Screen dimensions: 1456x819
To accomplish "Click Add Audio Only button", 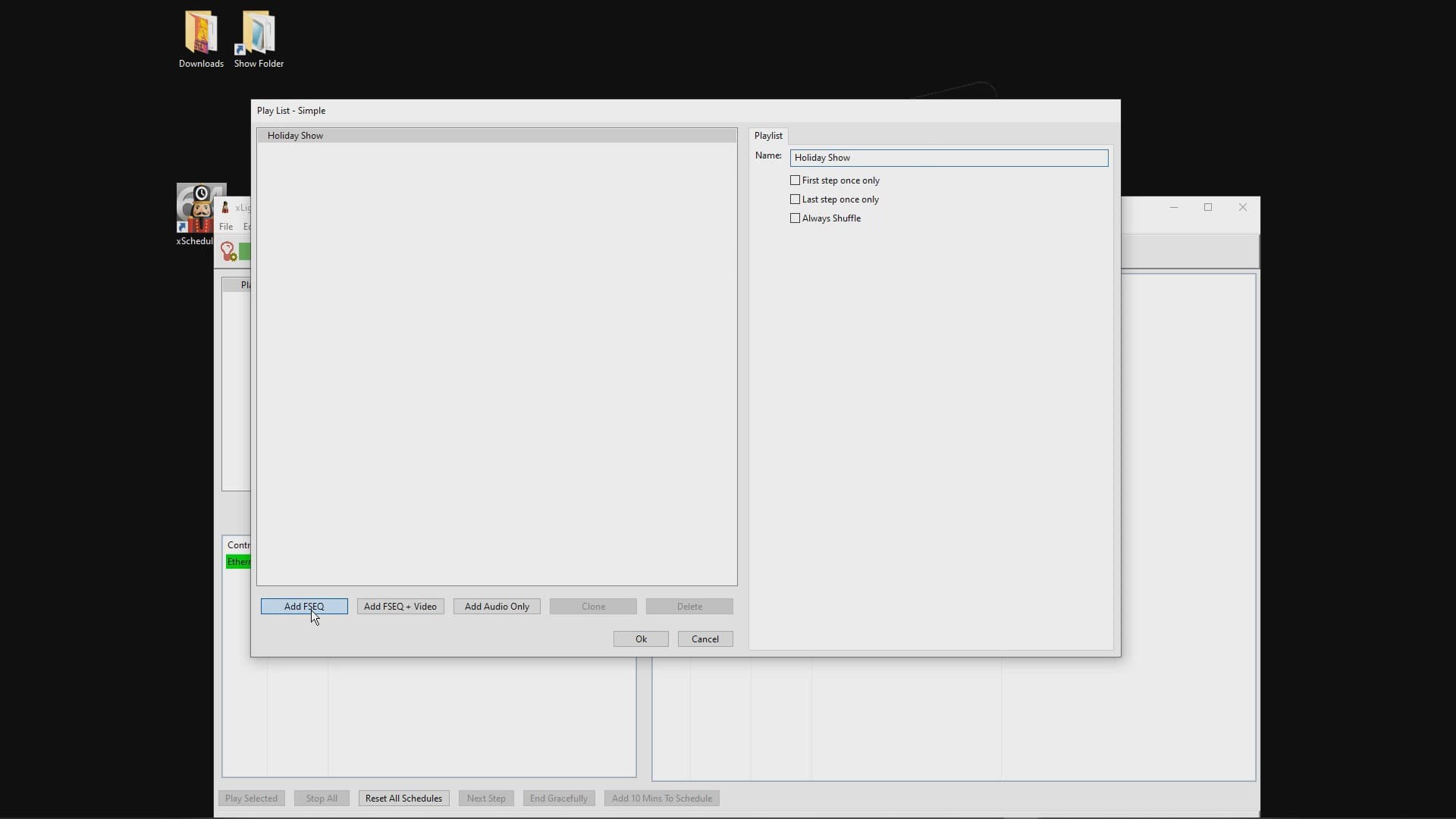I will [497, 607].
